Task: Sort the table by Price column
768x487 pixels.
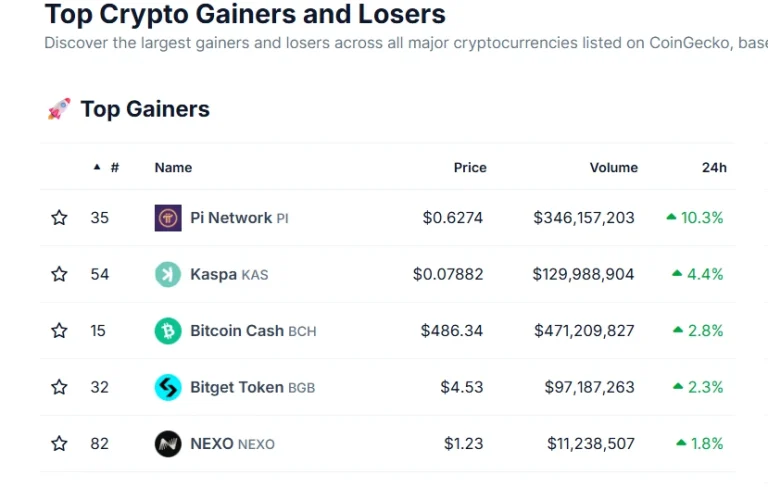Action: [469, 167]
